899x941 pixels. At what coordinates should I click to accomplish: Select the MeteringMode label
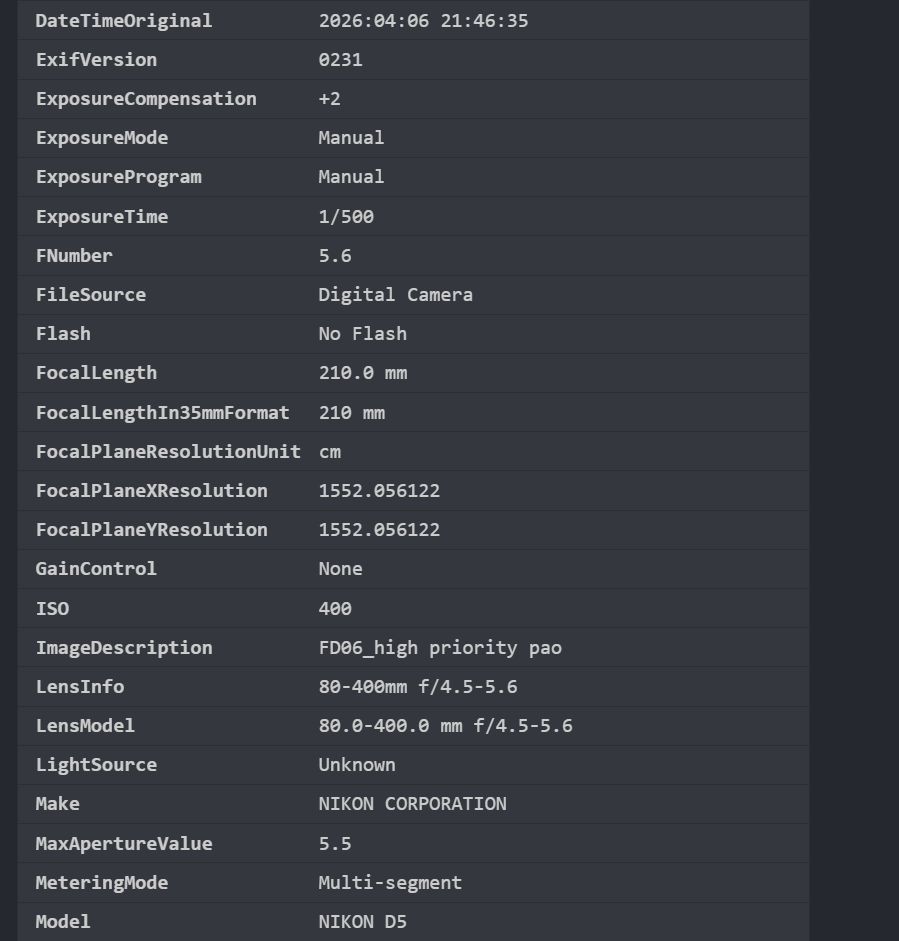(101, 883)
